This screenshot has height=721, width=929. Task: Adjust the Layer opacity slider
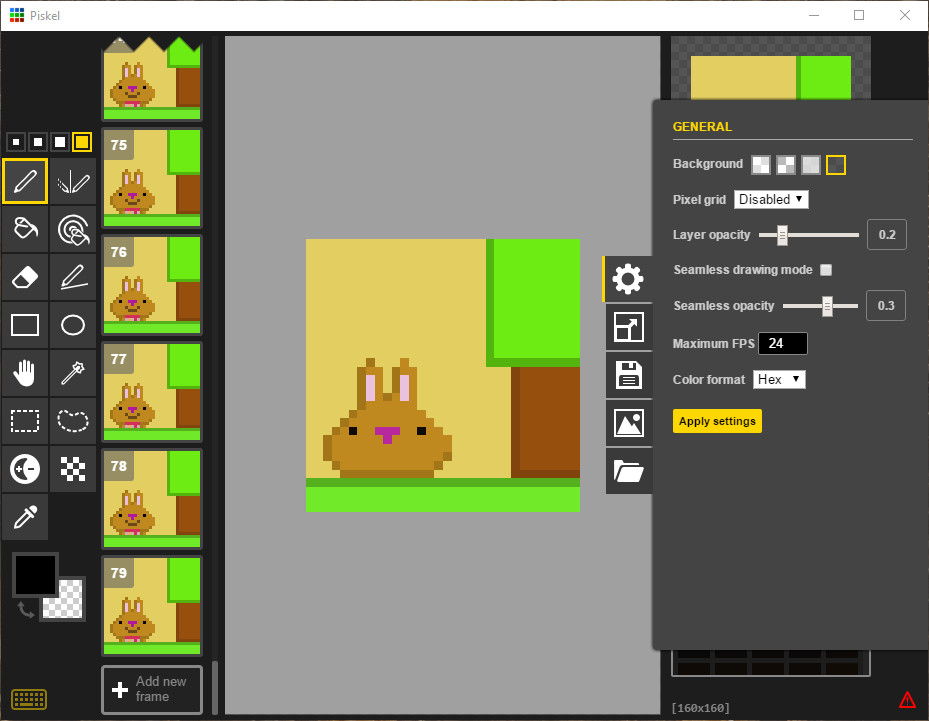(808, 235)
